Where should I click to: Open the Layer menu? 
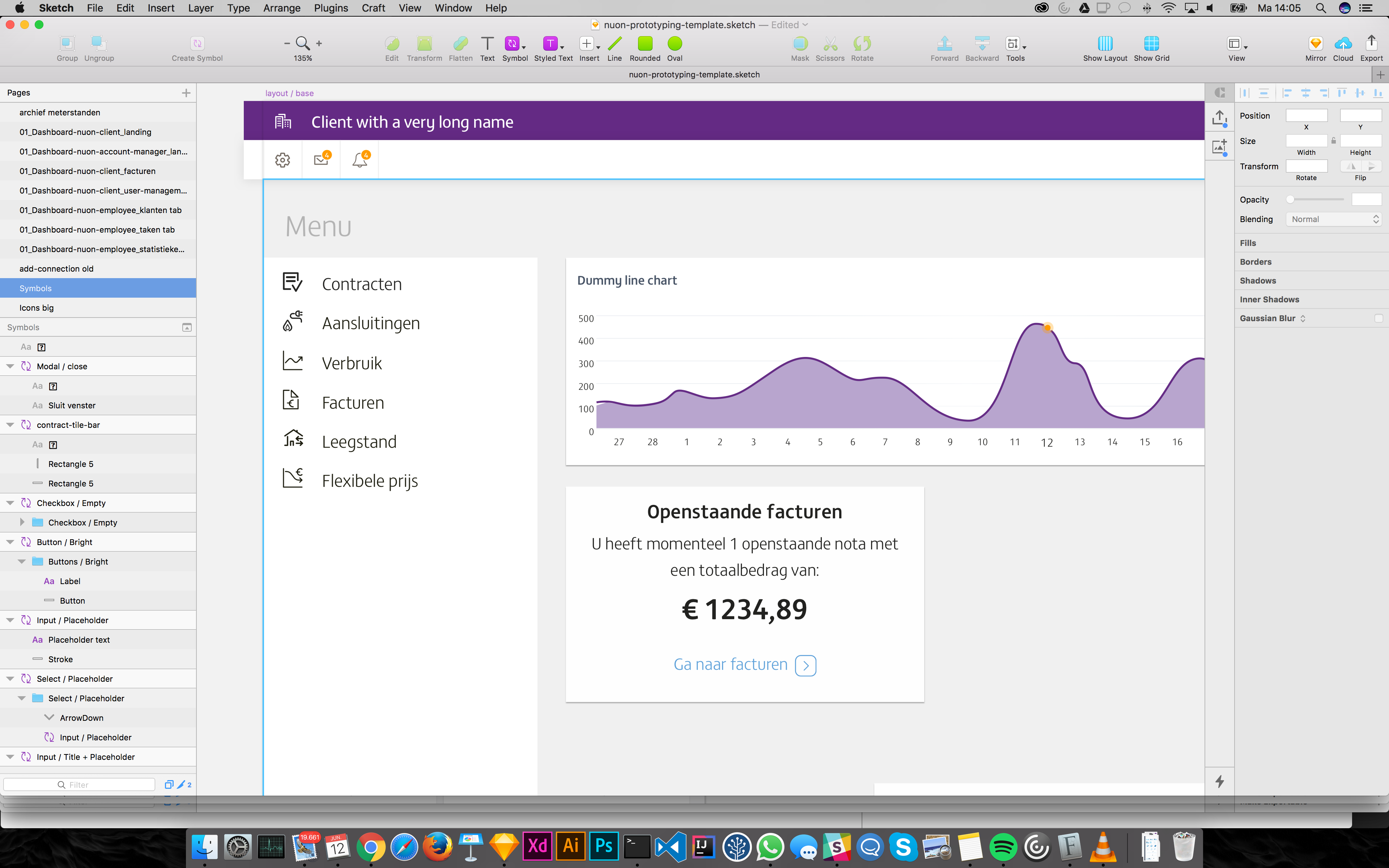coord(200,8)
